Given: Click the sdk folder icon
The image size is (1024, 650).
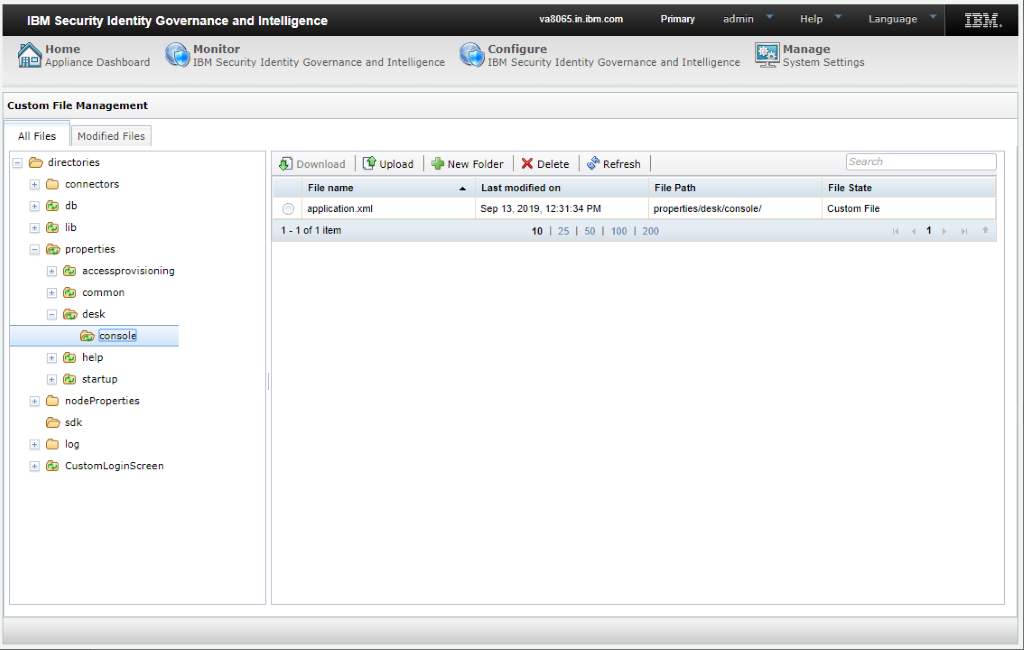Looking at the screenshot, I should tap(53, 423).
